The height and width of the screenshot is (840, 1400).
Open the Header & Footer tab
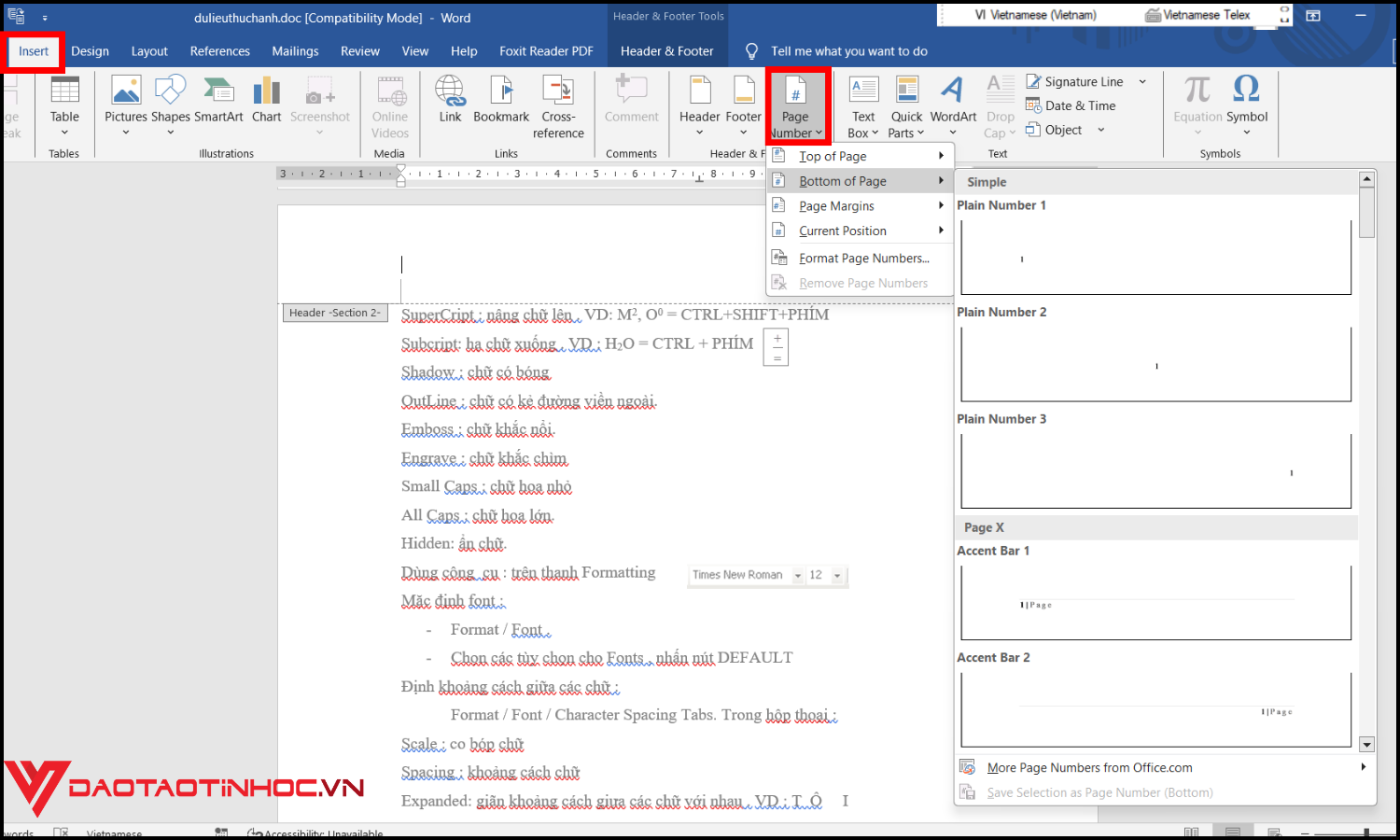(x=667, y=51)
